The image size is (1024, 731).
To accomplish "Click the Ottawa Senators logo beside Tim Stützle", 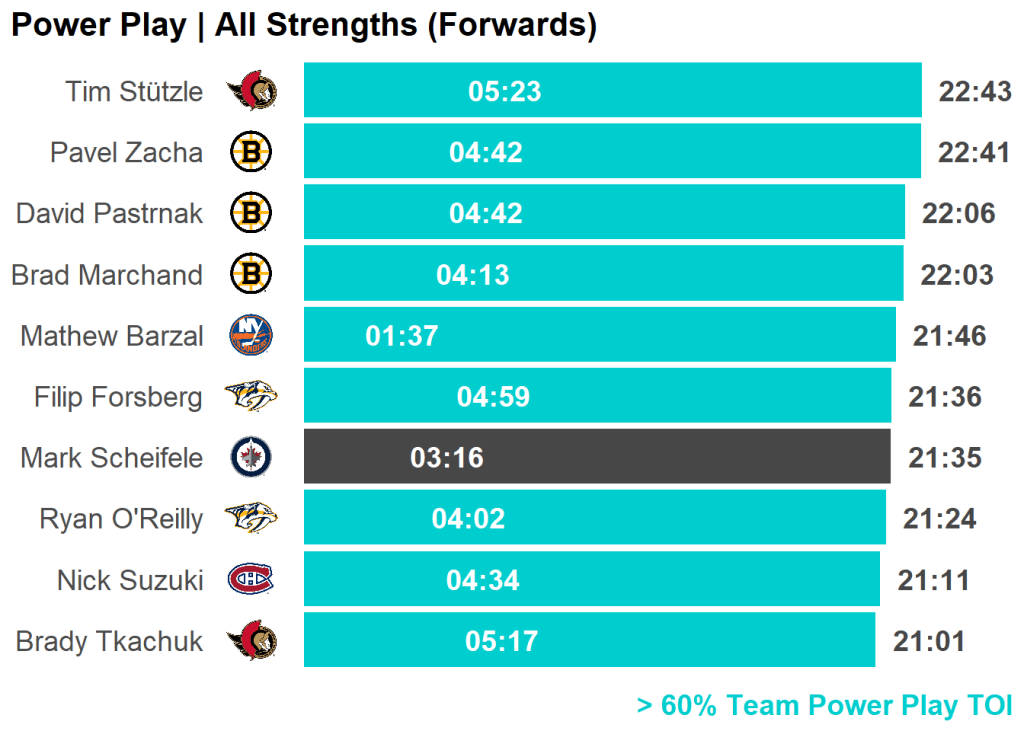I will coord(251,92).
